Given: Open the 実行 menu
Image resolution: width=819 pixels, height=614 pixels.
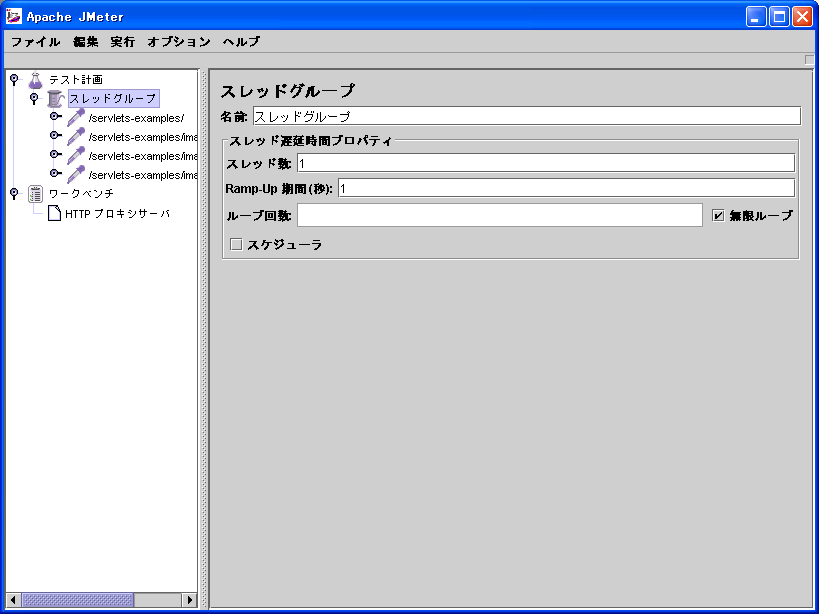Looking at the screenshot, I should coord(123,42).
